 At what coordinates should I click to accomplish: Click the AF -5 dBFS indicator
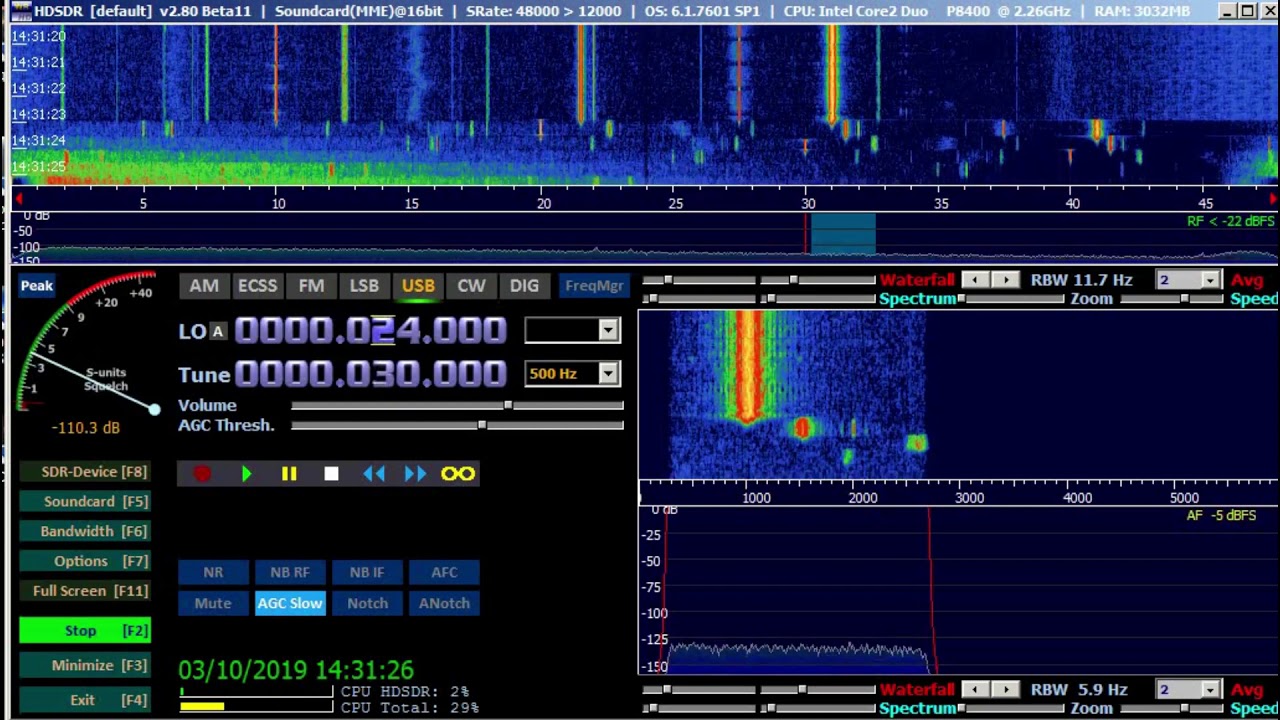[x=1221, y=516]
